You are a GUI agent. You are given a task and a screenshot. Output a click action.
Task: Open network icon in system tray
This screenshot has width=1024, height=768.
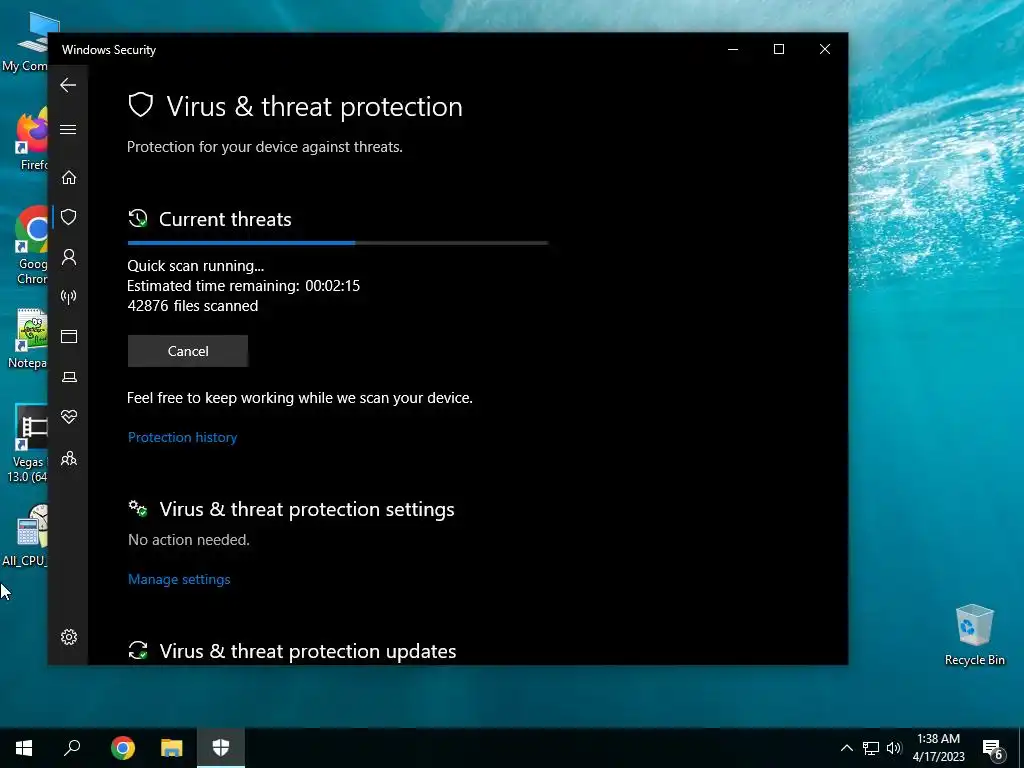(871, 748)
